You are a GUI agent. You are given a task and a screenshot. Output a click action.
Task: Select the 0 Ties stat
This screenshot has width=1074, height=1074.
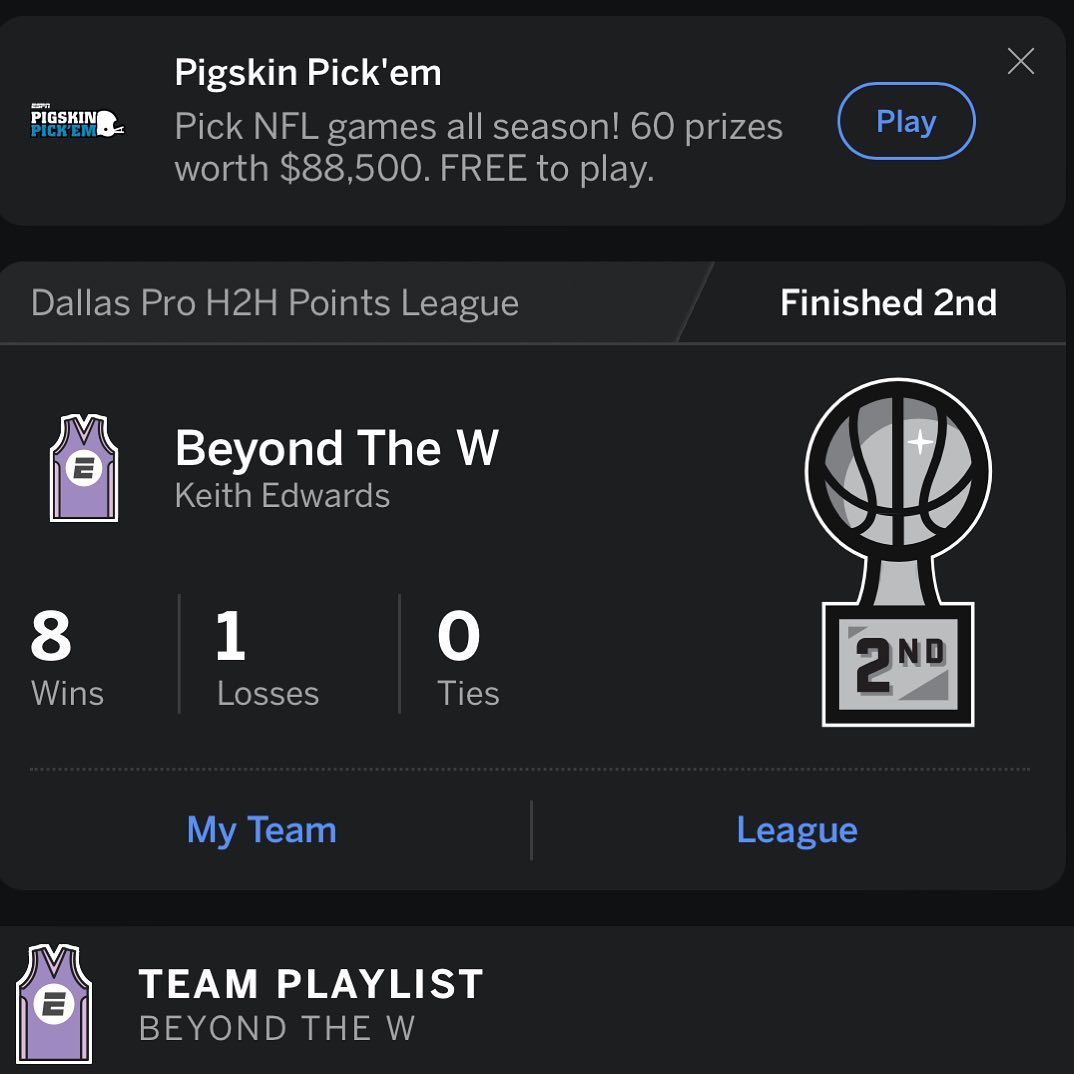[x=467, y=656]
